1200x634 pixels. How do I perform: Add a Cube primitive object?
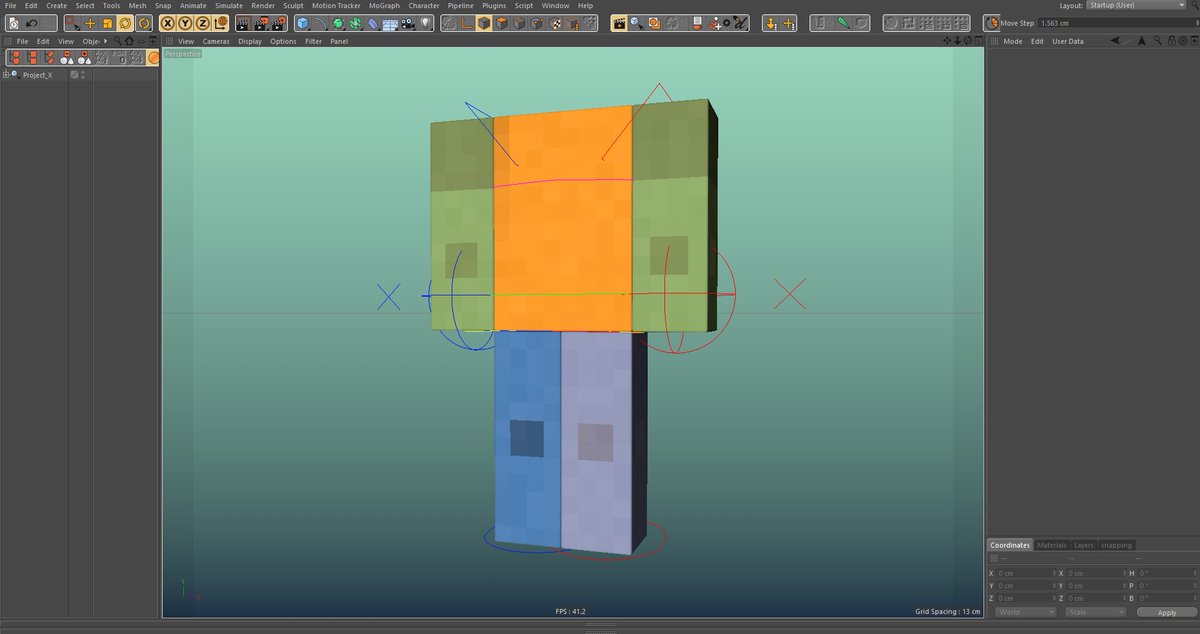coord(302,22)
